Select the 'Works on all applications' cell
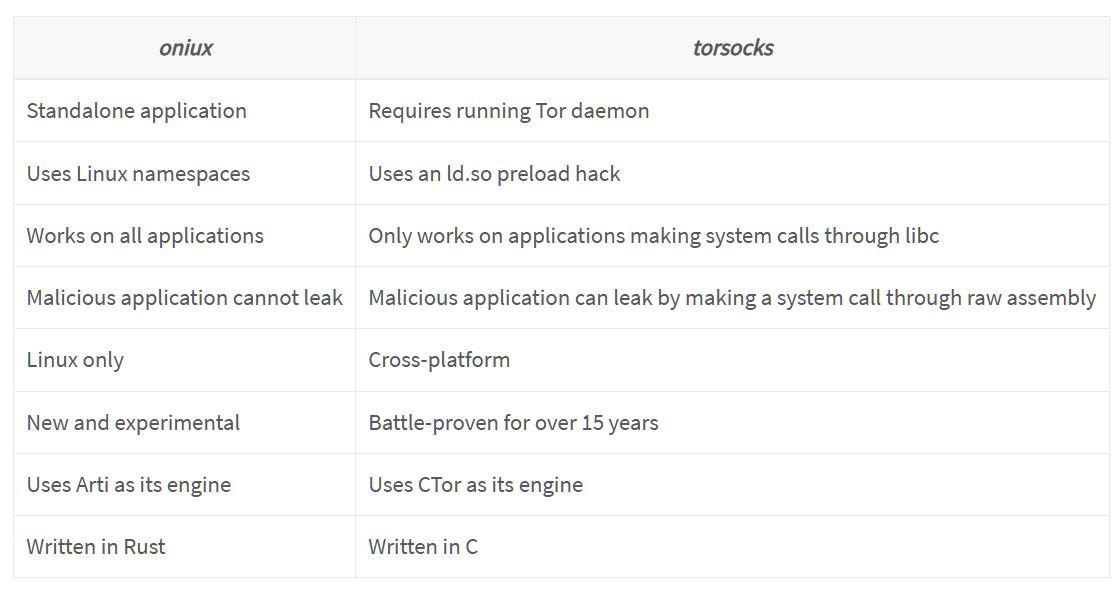1118x591 pixels. (x=145, y=236)
